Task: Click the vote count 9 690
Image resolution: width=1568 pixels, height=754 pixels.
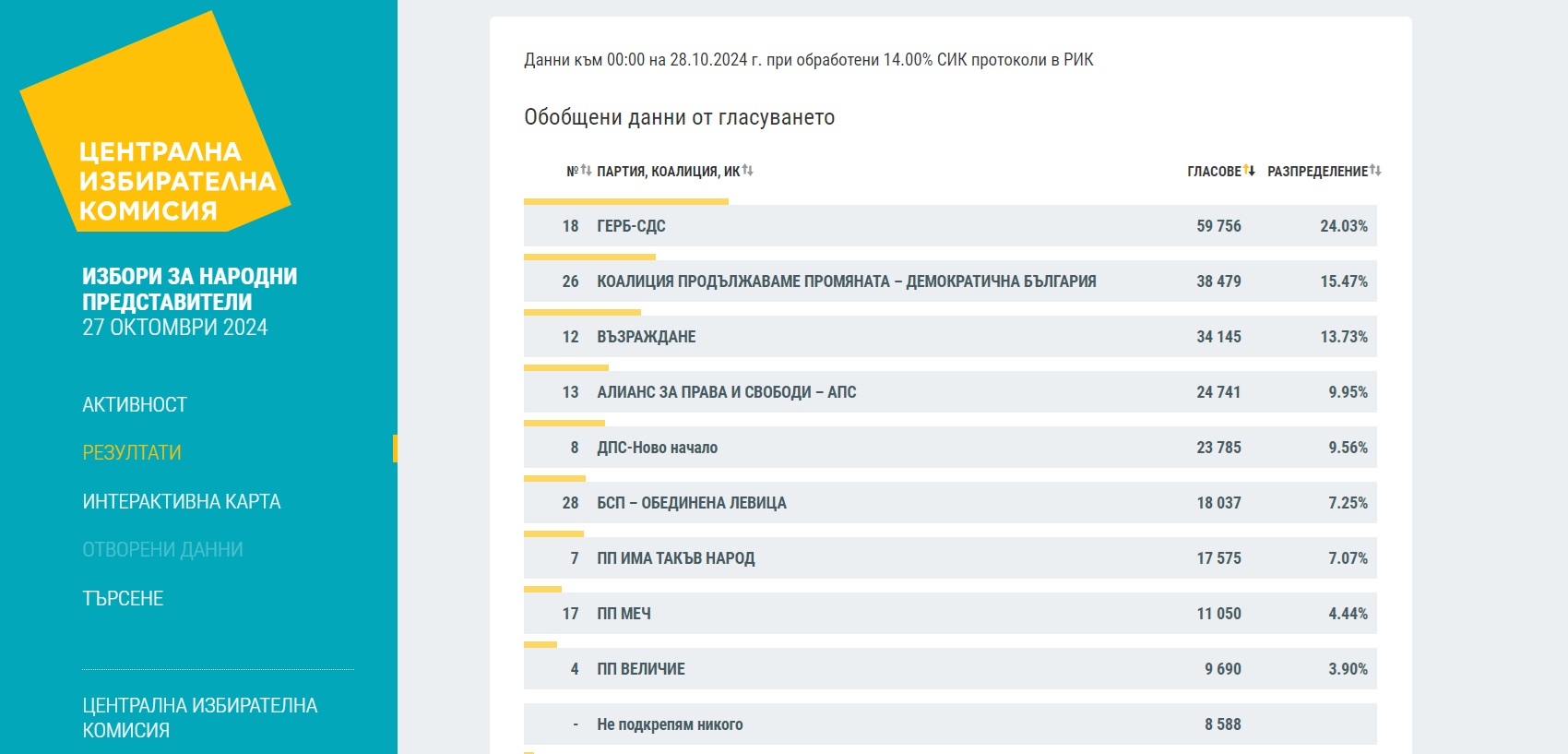Action: point(1223,669)
